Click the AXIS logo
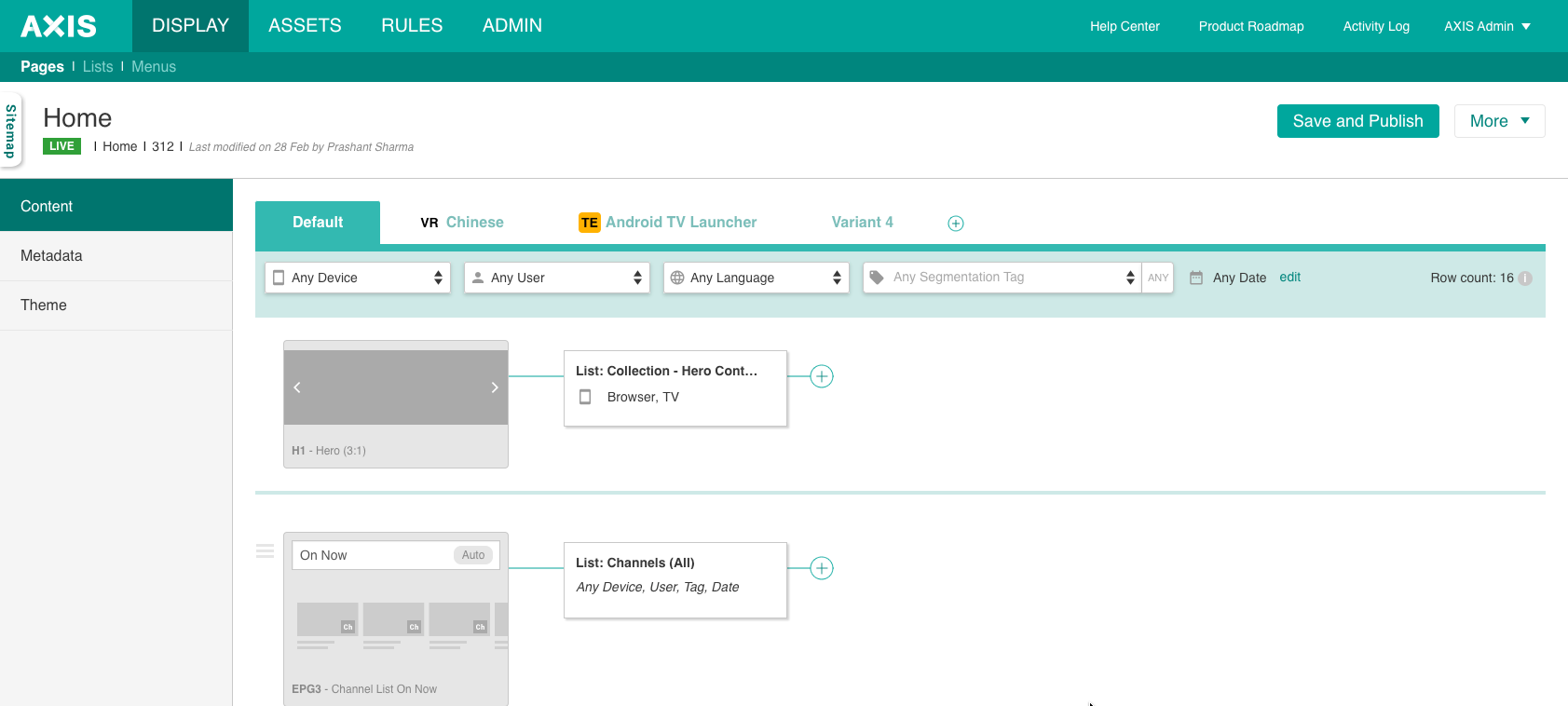This screenshot has height=706, width=1568. coord(59,26)
